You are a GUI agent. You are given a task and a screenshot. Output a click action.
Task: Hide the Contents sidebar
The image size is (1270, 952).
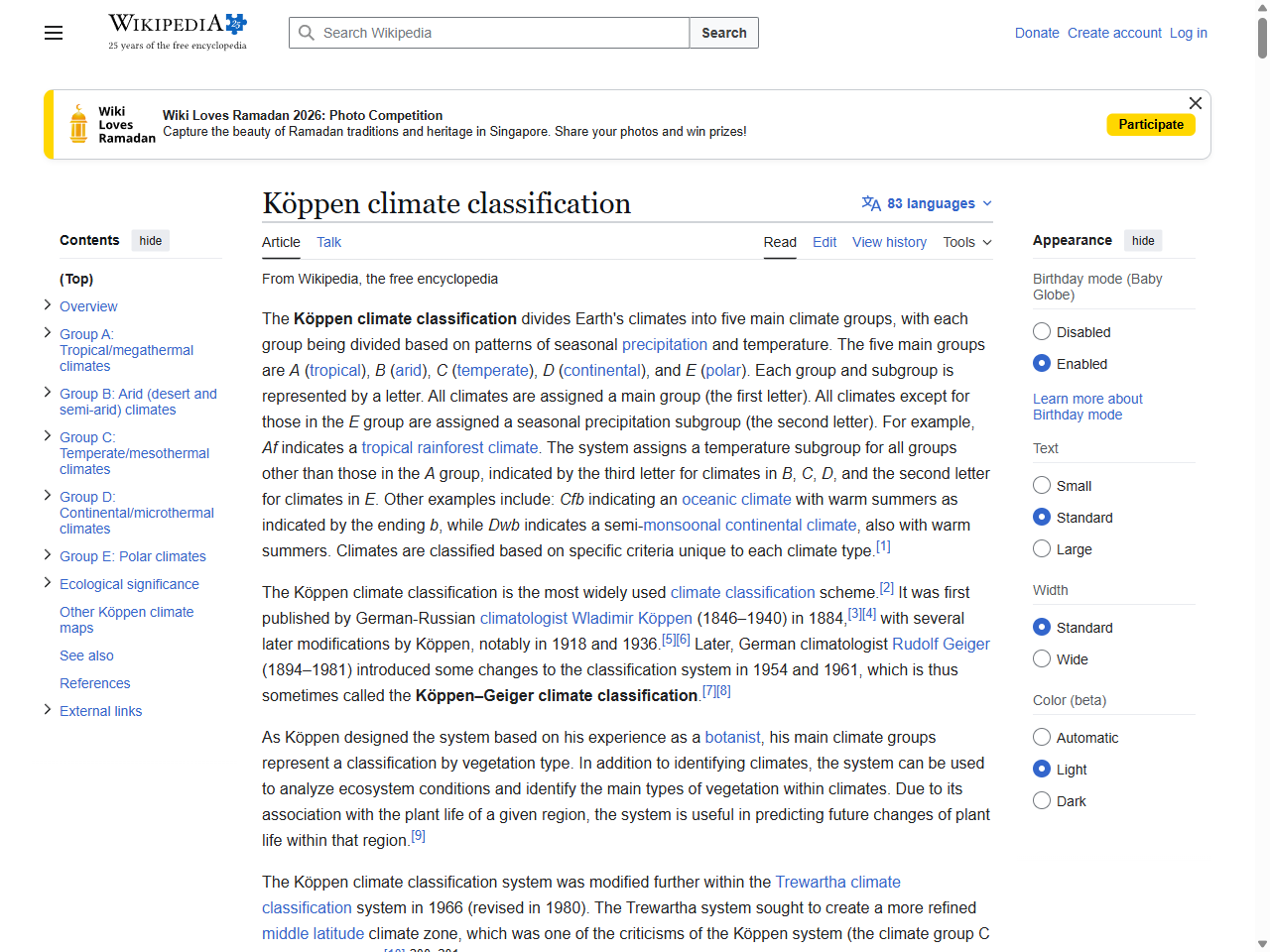pyautogui.click(x=150, y=240)
